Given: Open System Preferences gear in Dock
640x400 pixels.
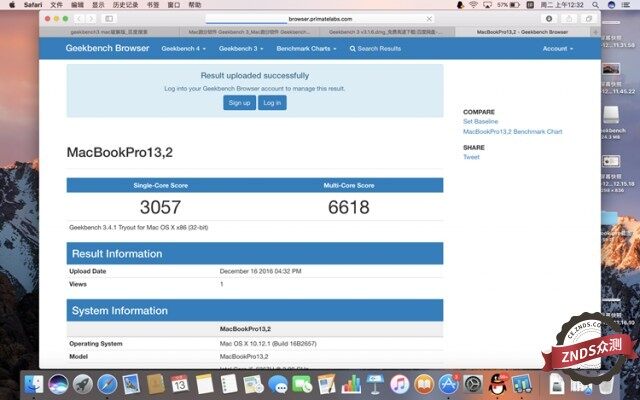Looking at the screenshot, I should click(473, 384).
